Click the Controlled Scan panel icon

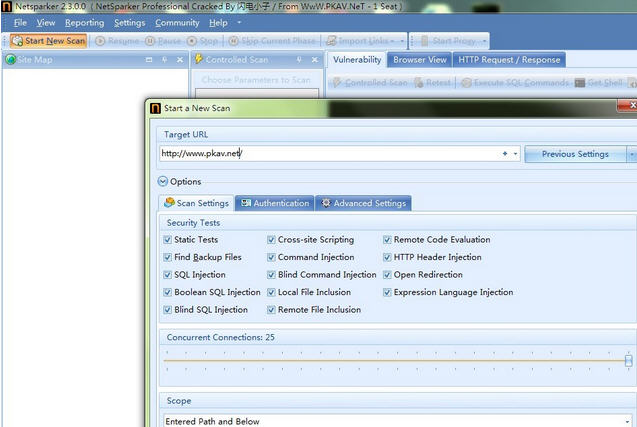point(199,59)
